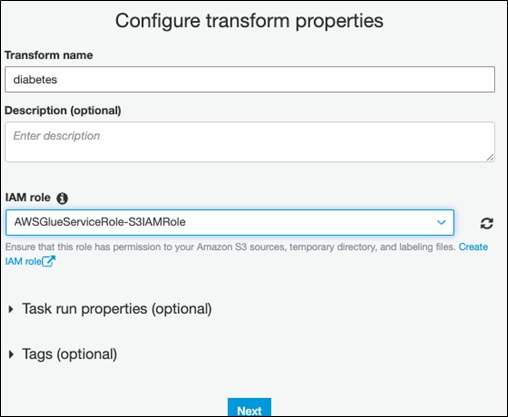Image resolution: width=508 pixels, height=417 pixels.
Task: Open the Create IAM role link
Action: (473, 247)
